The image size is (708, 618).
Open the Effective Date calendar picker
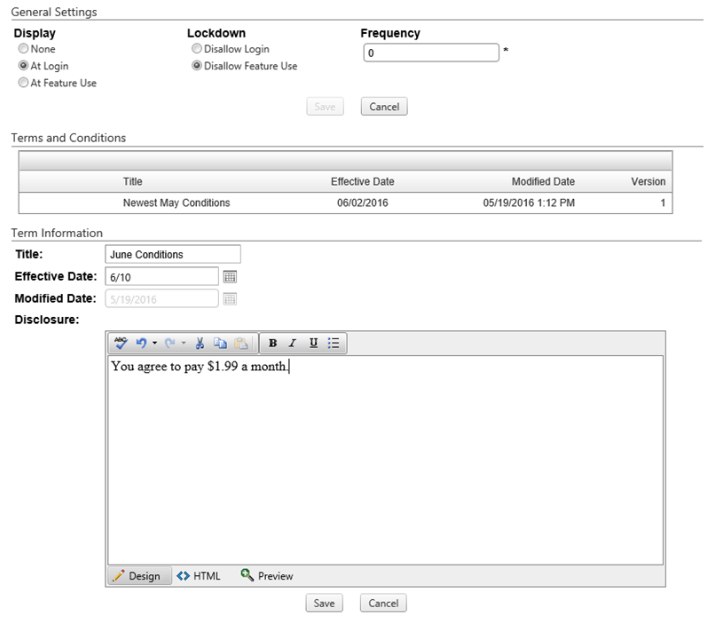[x=230, y=277]
